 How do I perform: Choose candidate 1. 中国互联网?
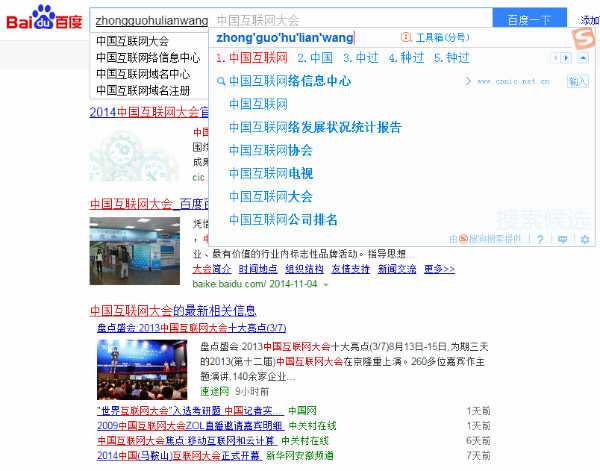252,58
